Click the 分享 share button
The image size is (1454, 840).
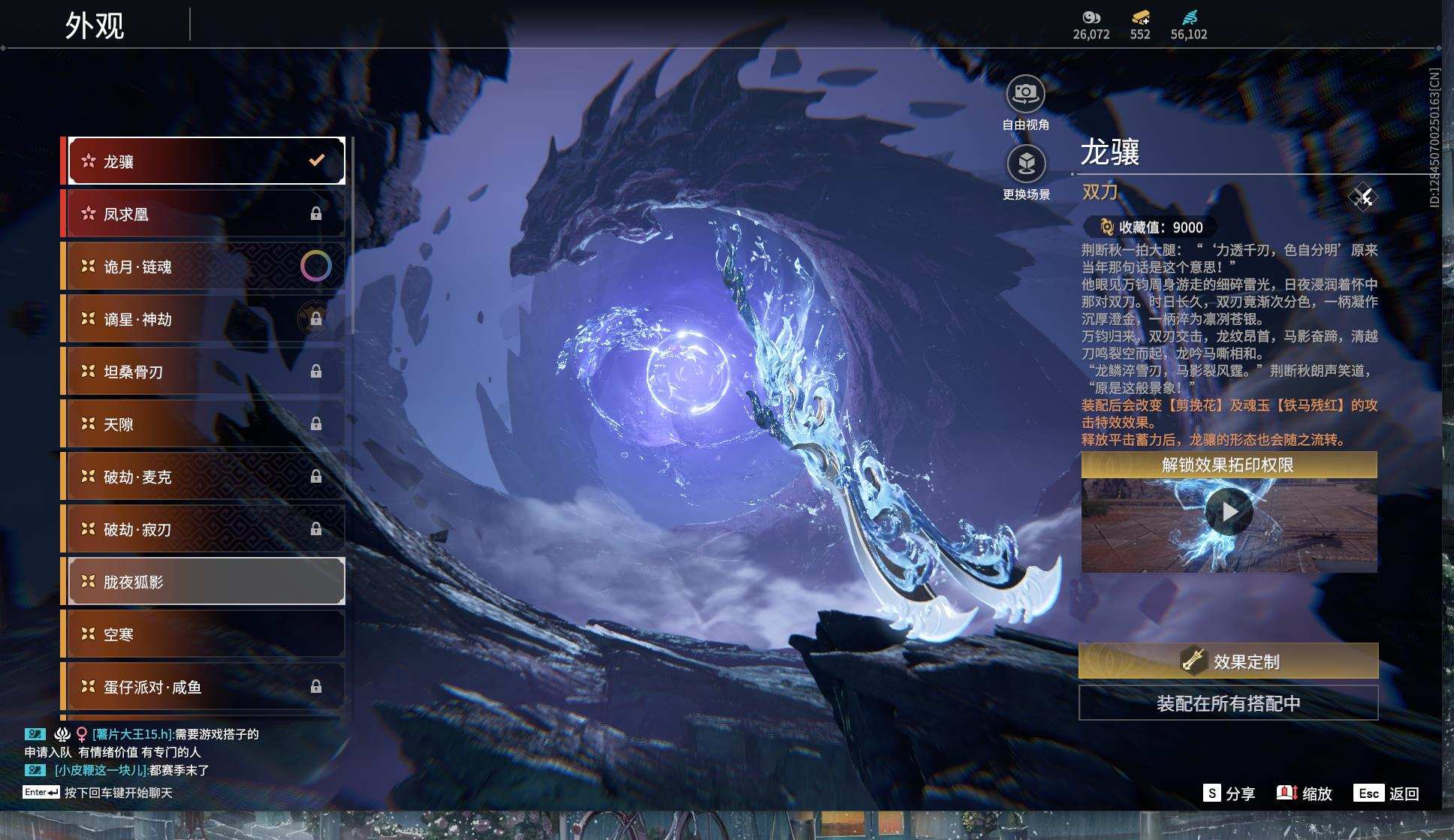point(1229,793)
